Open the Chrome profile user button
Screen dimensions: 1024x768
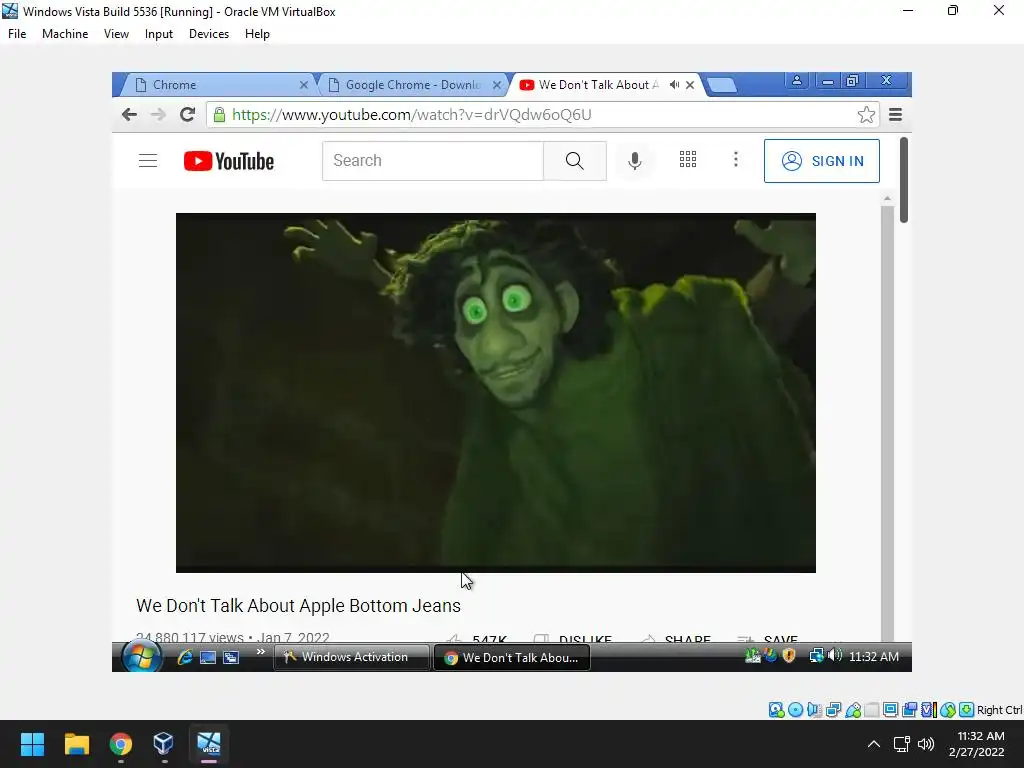point(797,80)
